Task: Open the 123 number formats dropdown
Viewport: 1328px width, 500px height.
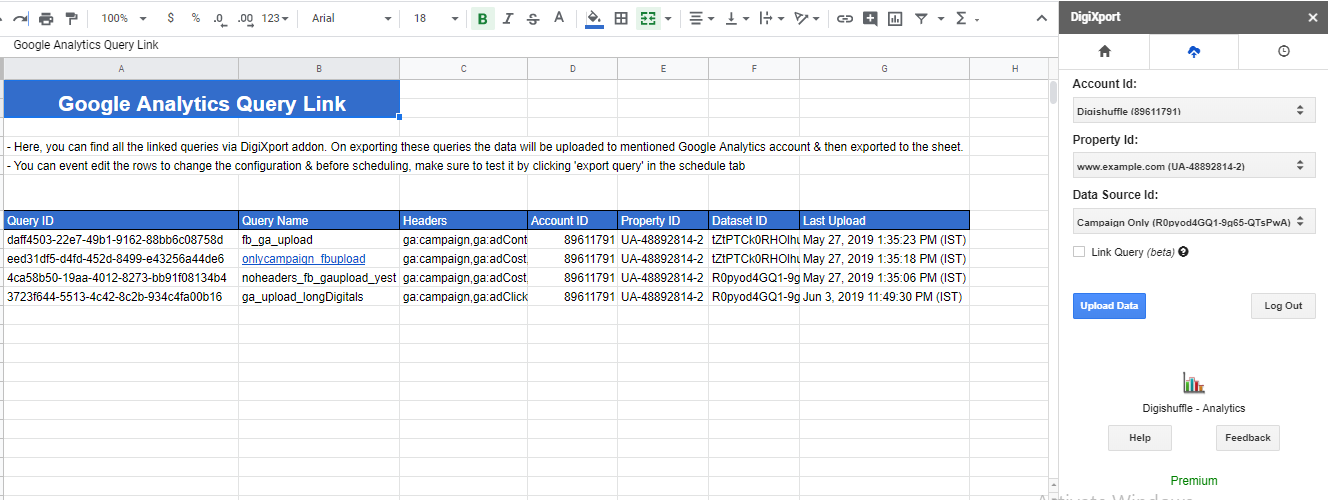Action: point(275,18)
